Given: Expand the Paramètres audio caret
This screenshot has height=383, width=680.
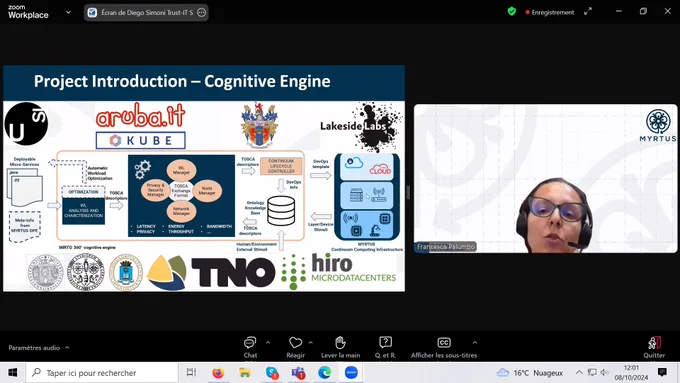Looking at the screenshot, I should pos(67,347).
